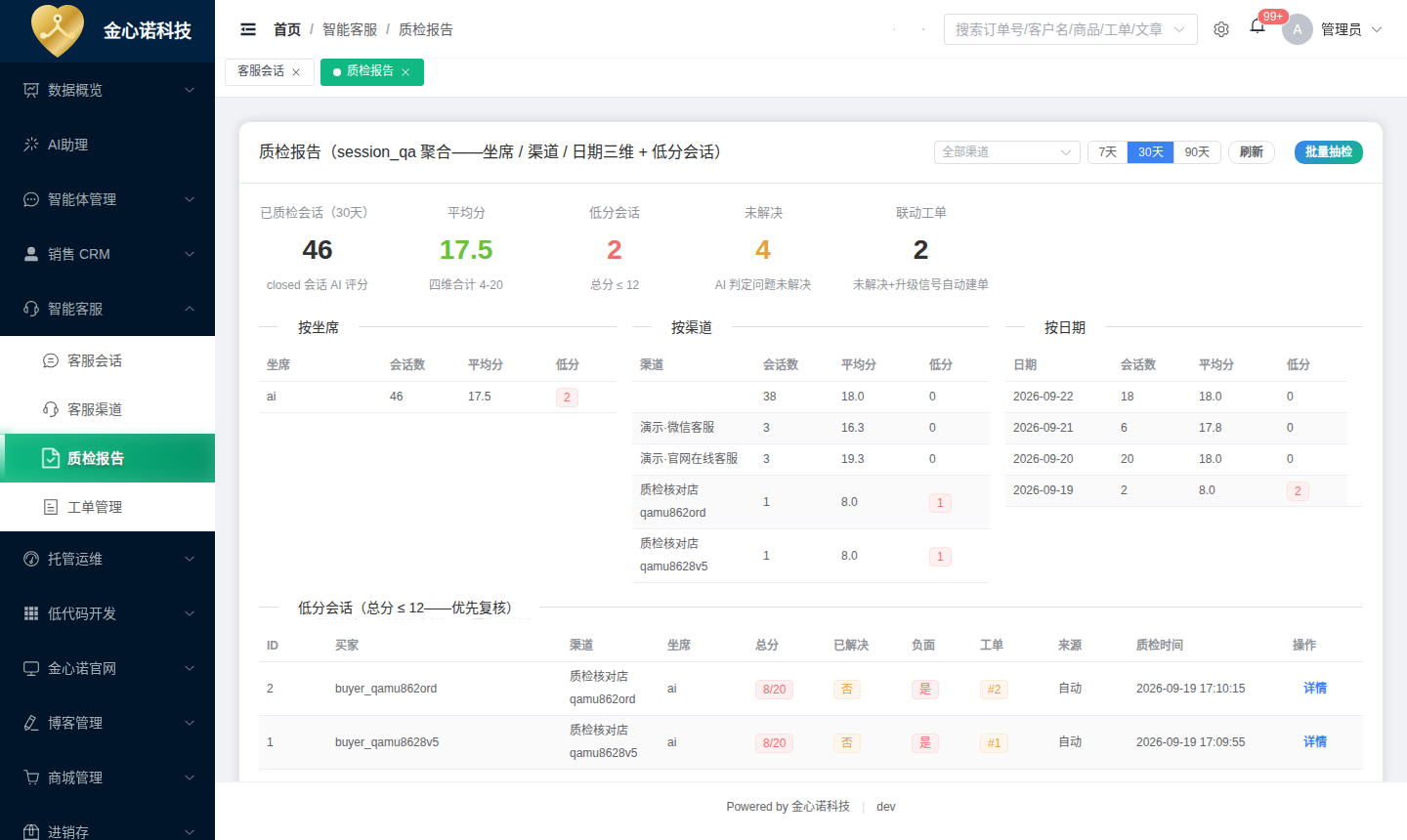
Task: Click 智能客服 in the breadcrumb
Action: [x=350, y=29]
